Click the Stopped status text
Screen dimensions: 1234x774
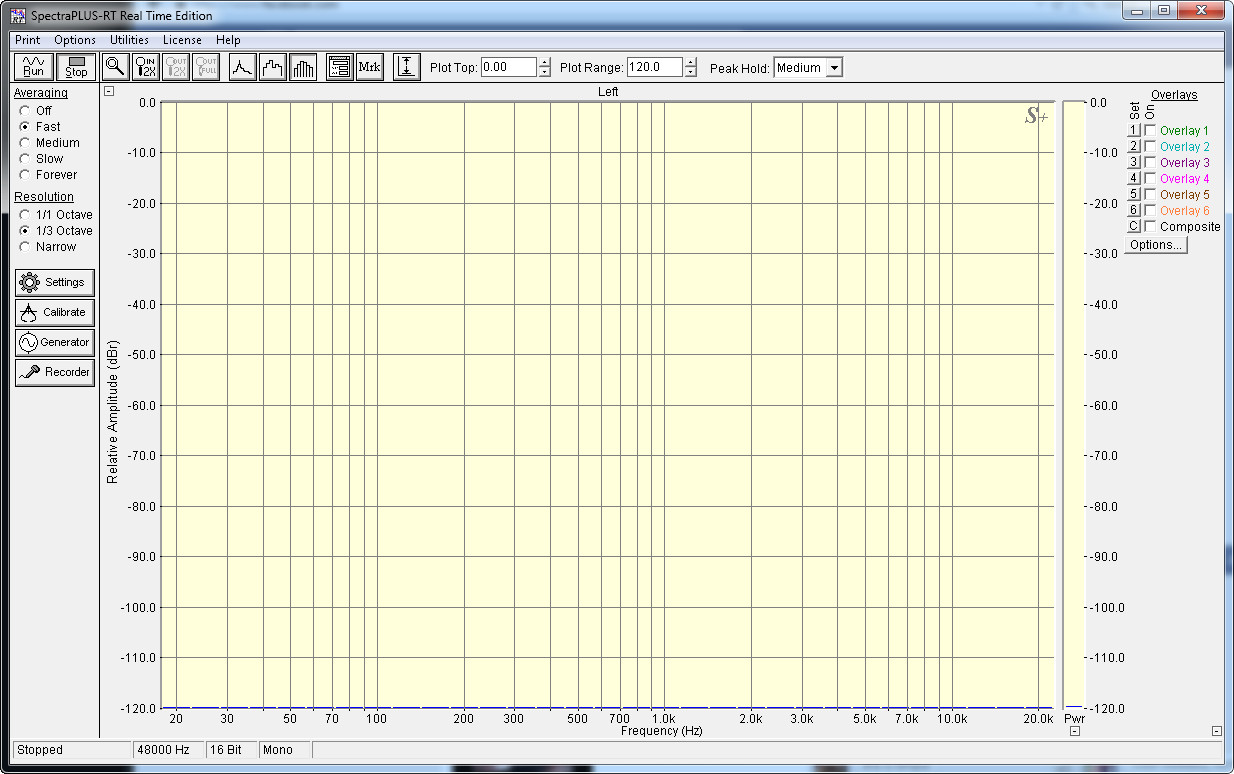40,749
